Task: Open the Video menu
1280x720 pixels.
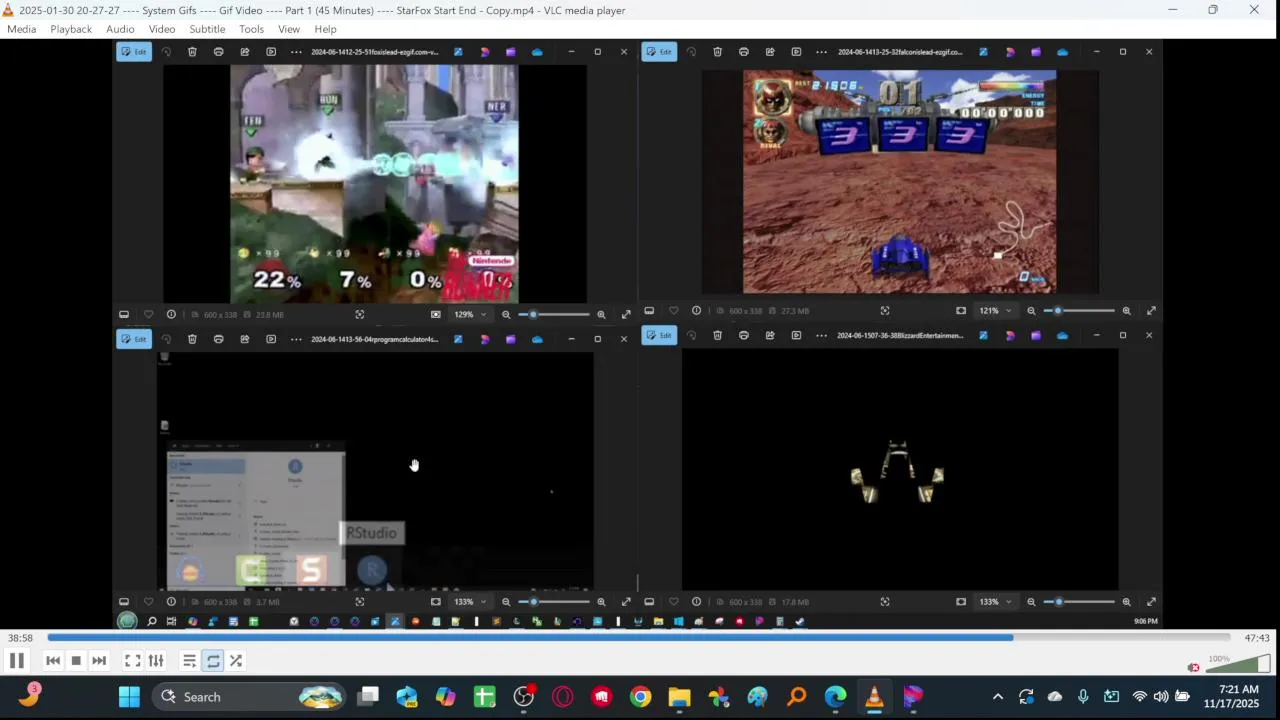Action: pyautogui.click(x=162, y=29)
